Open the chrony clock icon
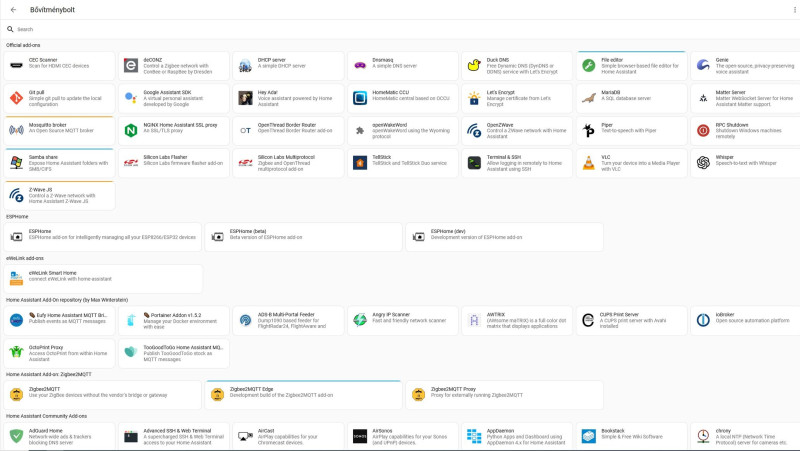 click(x=703, y=436)
